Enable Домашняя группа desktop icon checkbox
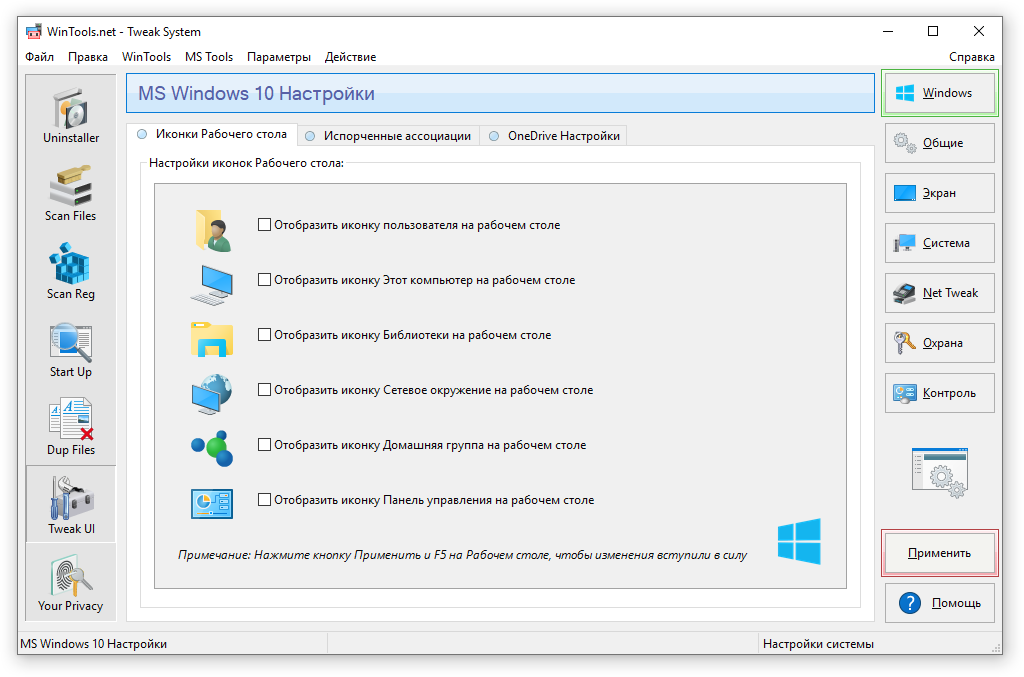 pos(264,445)
